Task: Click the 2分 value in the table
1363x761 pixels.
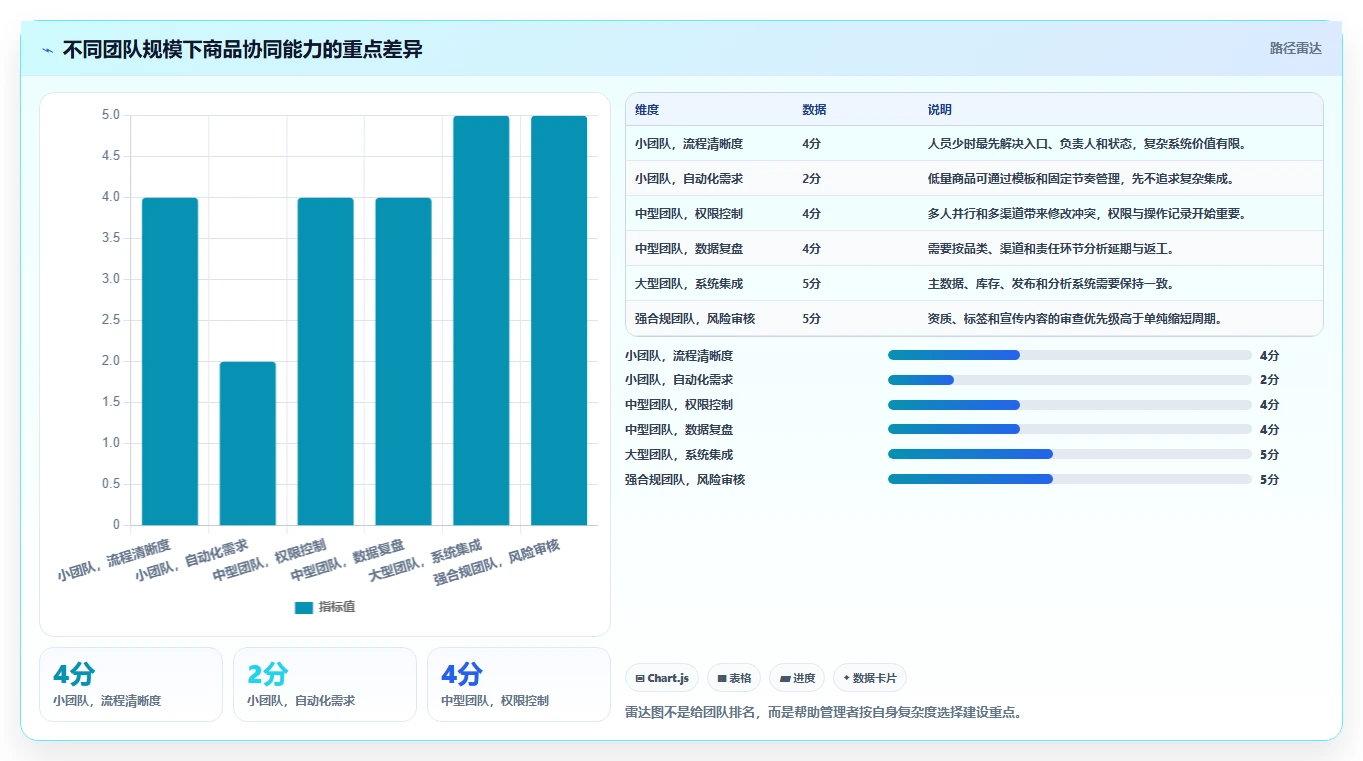Action: pos(812,179)
